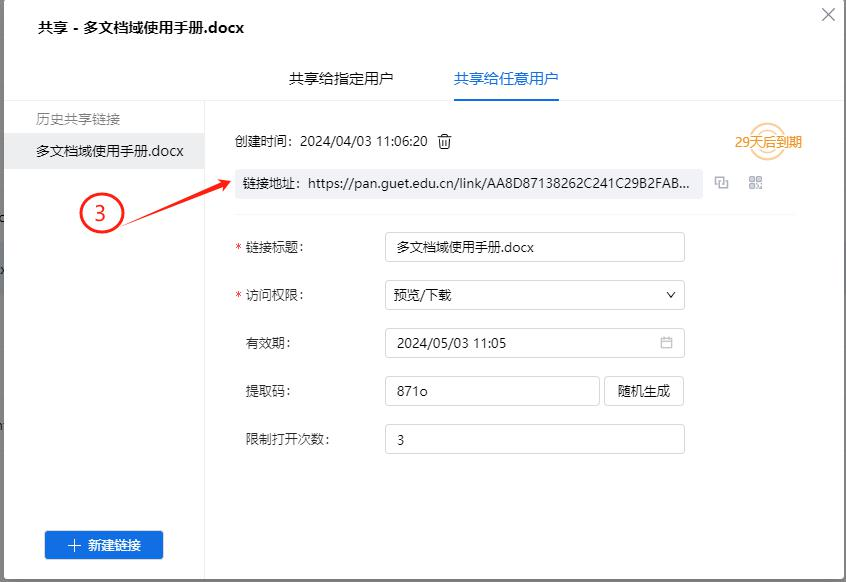Click into the 链接标题 text field
Viewport: 846px width, 582px height.
pos(534,247)
